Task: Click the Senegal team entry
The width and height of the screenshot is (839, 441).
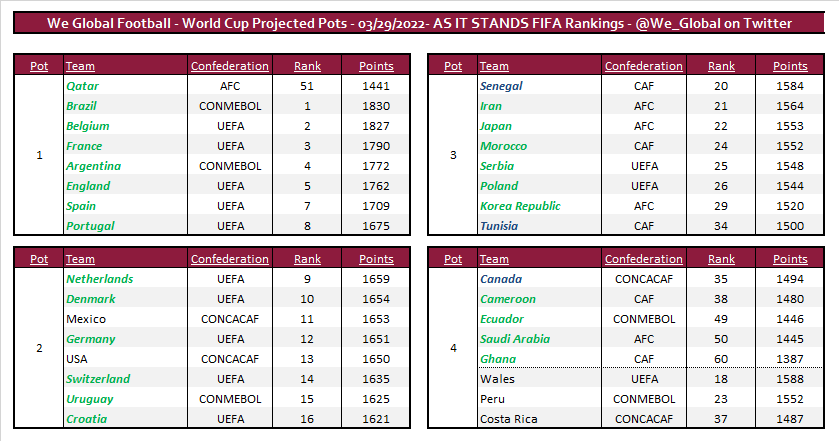Action: coord(501,86)
